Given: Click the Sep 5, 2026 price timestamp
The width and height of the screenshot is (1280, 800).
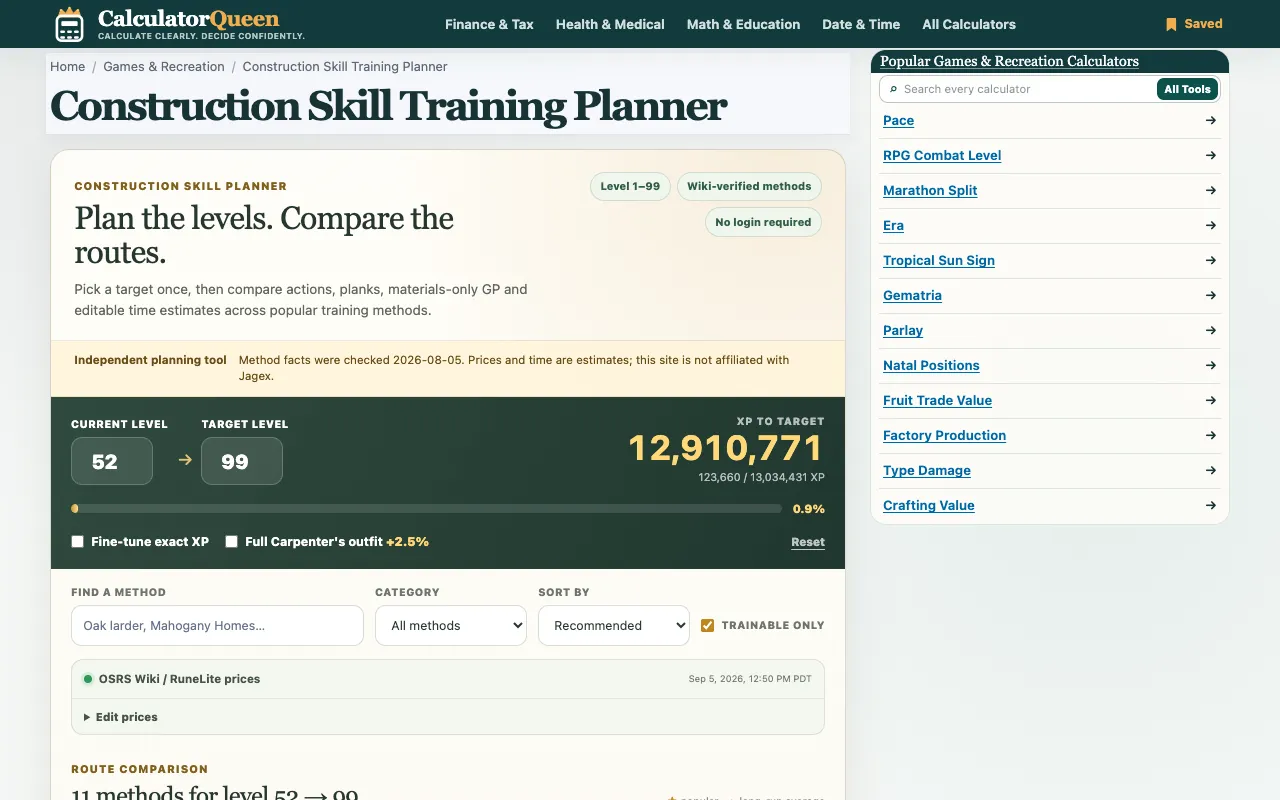Looking at the screenshot, I should coord(750,679).
